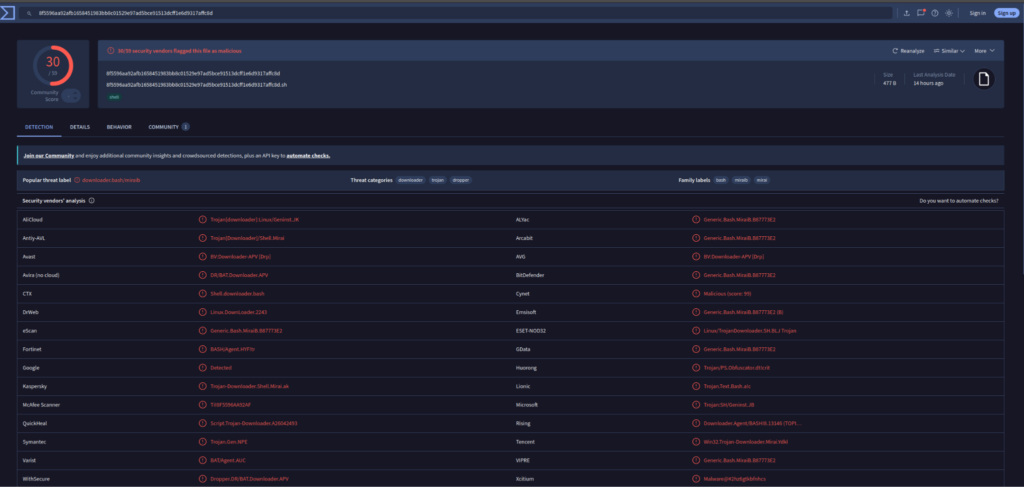Image resolution: width=1024 pixels, height=487 pixels.
Task: Click the dropper threat category tag
Action: coord(460,180)
